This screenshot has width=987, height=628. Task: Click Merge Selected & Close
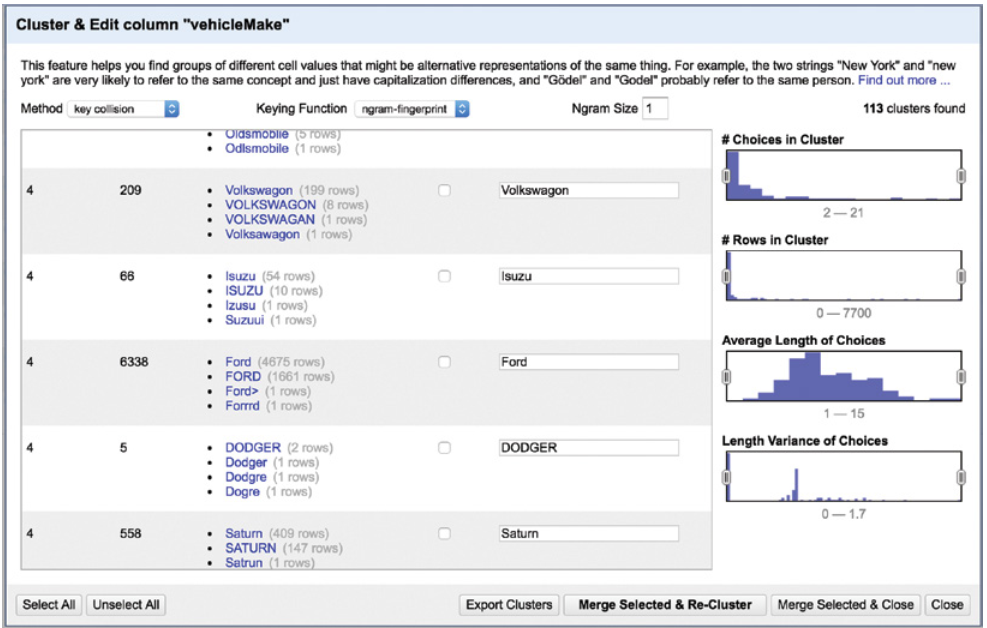(x=845, y=605)
